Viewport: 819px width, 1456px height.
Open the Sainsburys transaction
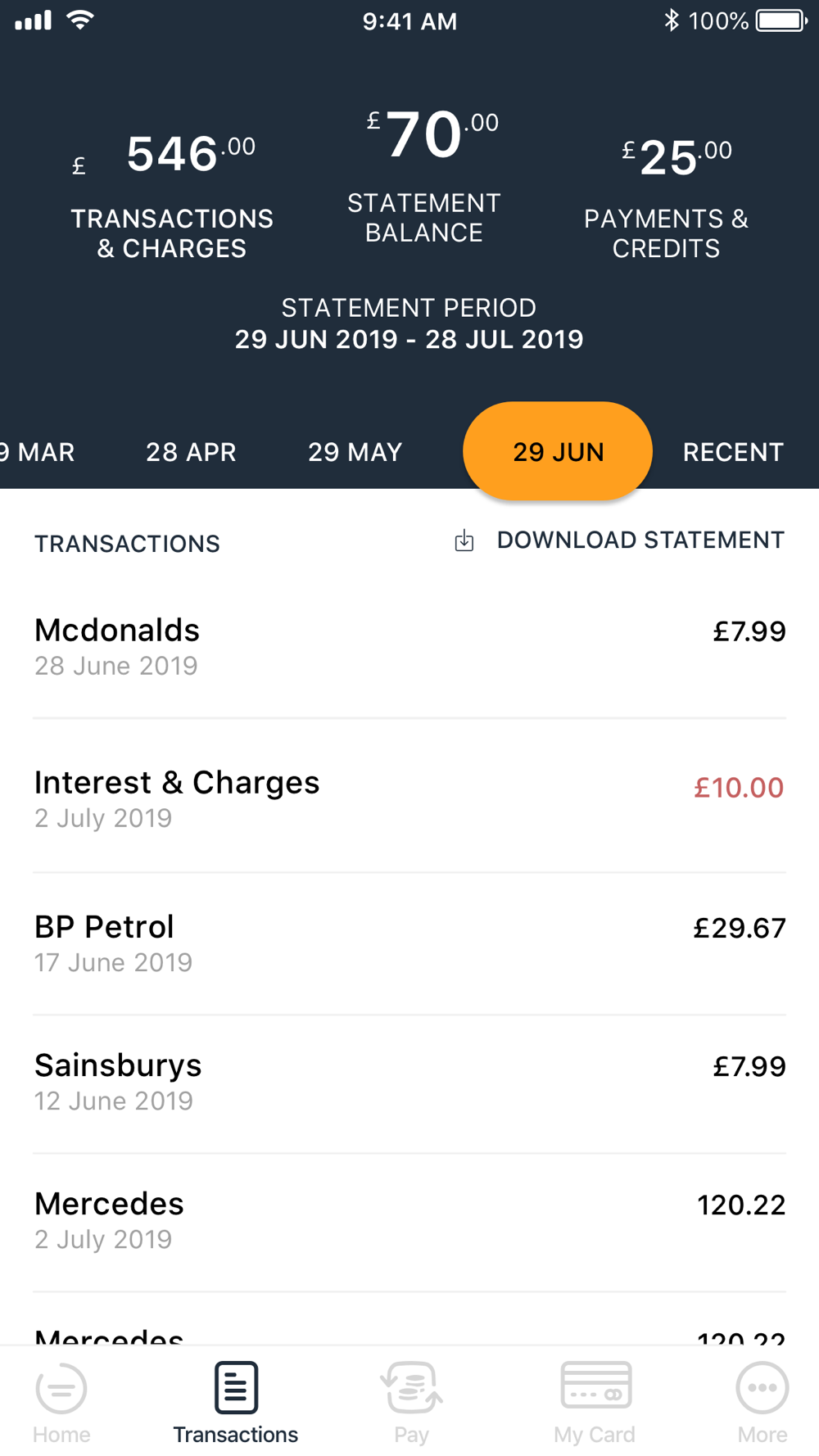point(409,1083)
